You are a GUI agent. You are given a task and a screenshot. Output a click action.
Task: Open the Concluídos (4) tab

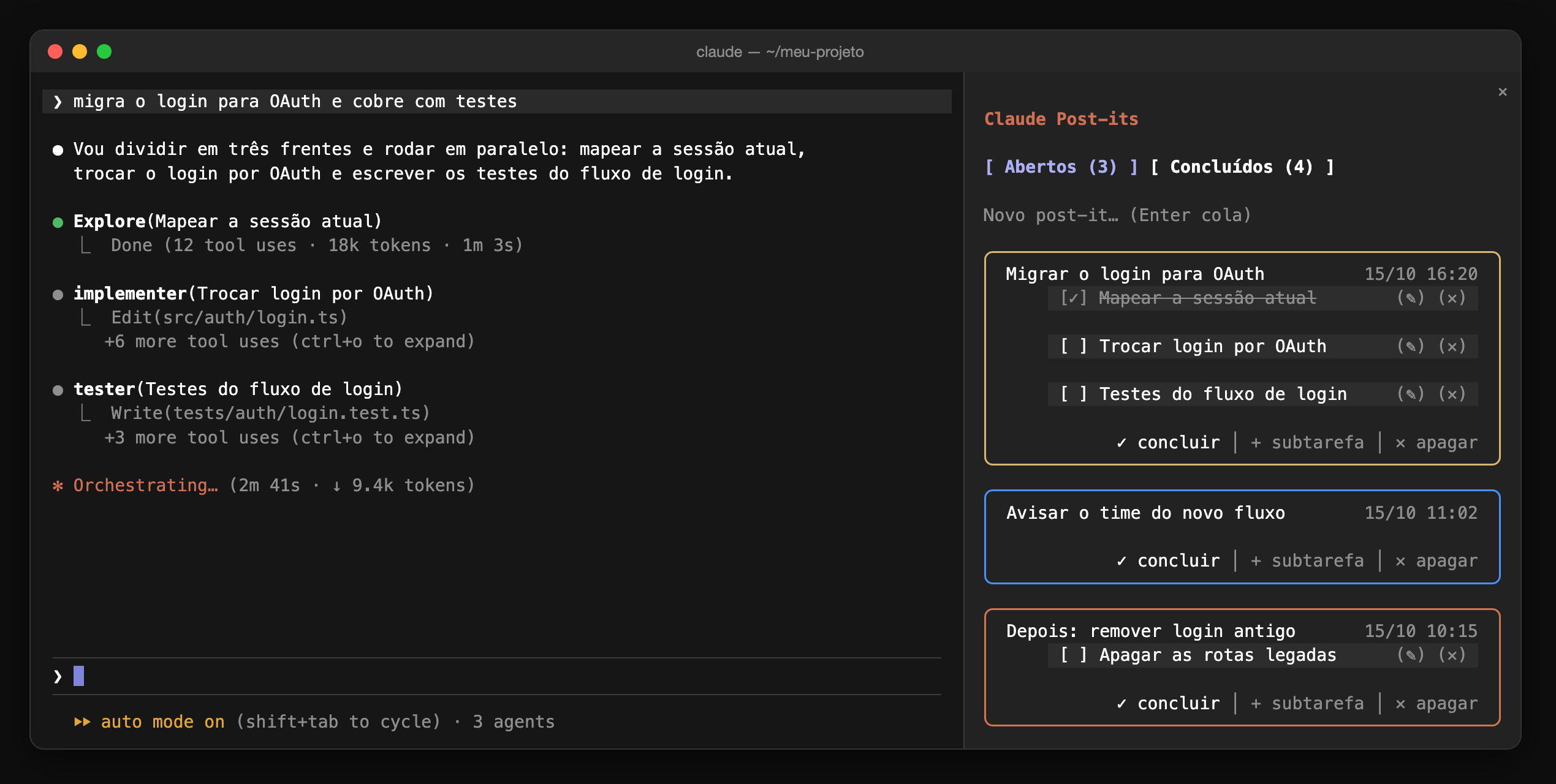coord(1242,167)
